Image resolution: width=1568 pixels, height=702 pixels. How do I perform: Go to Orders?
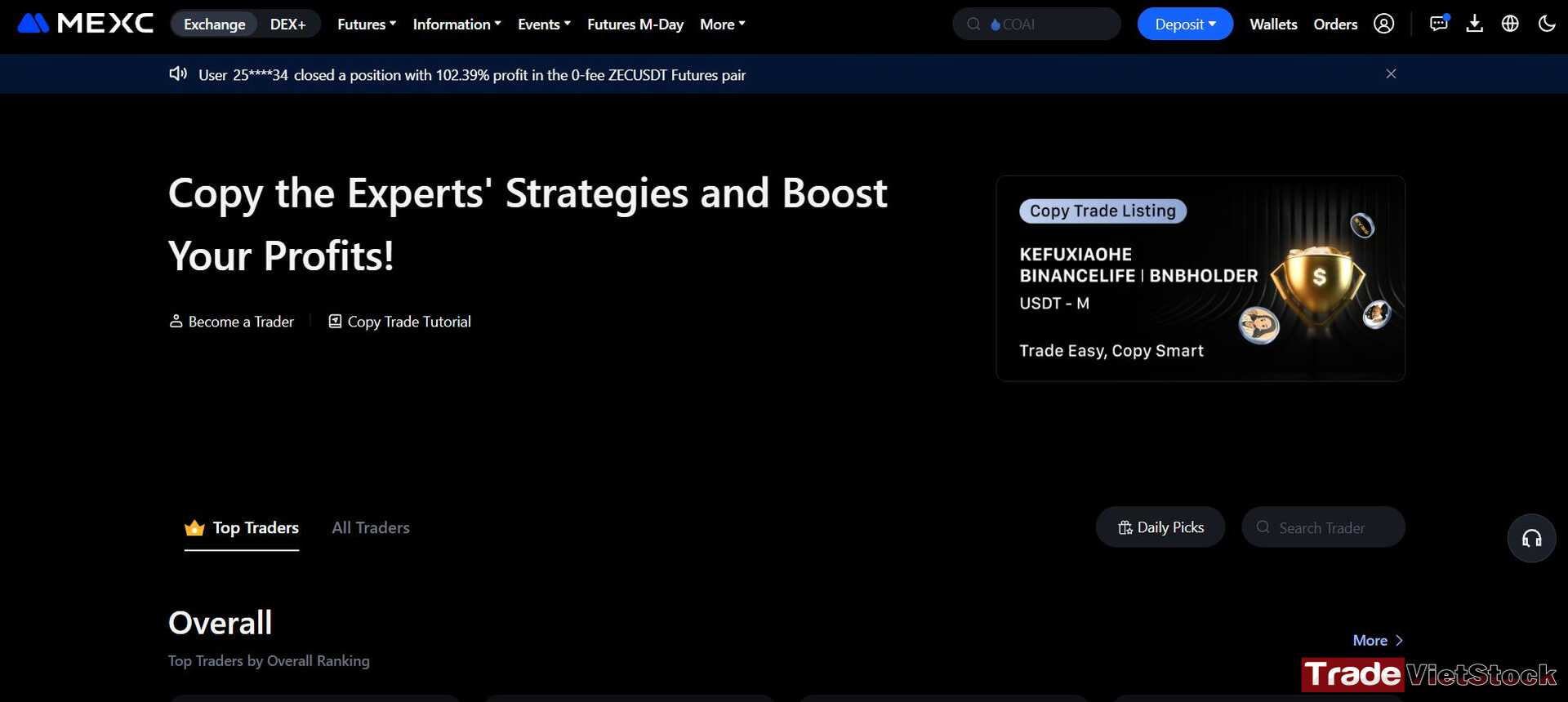click(x=1335, y=24)
